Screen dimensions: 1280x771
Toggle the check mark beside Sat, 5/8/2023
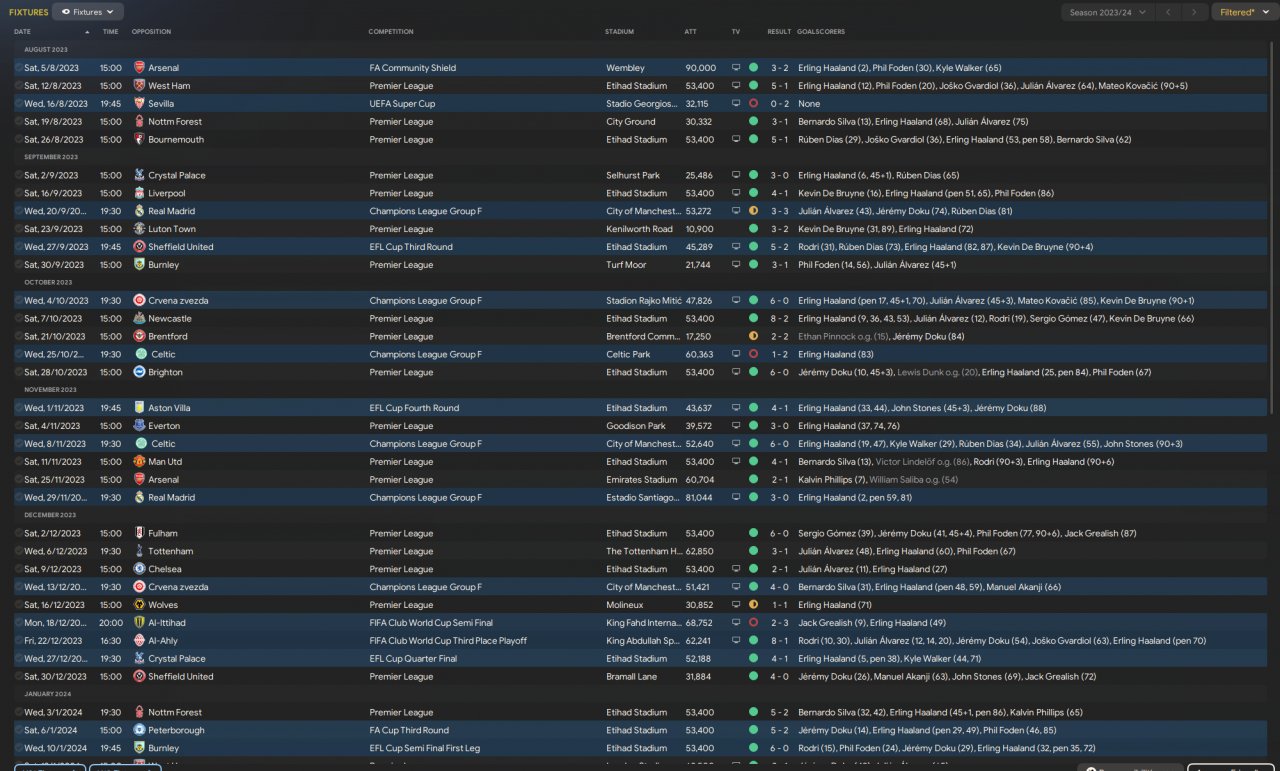tap(18, 68)
